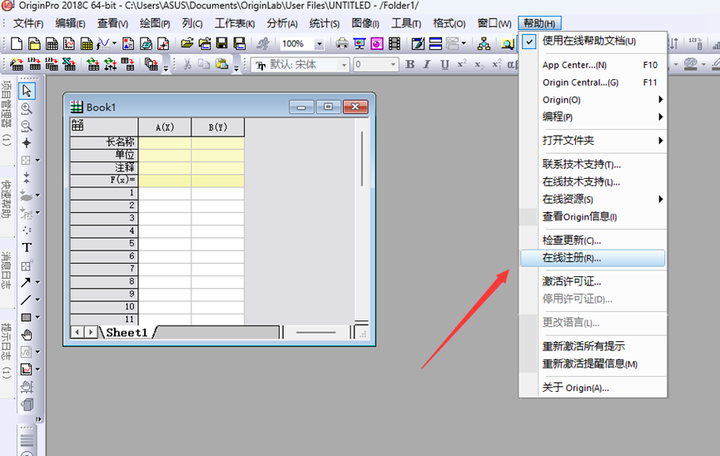
Task: Click the row 1 header in Book1
Action: tap(104, 193)
